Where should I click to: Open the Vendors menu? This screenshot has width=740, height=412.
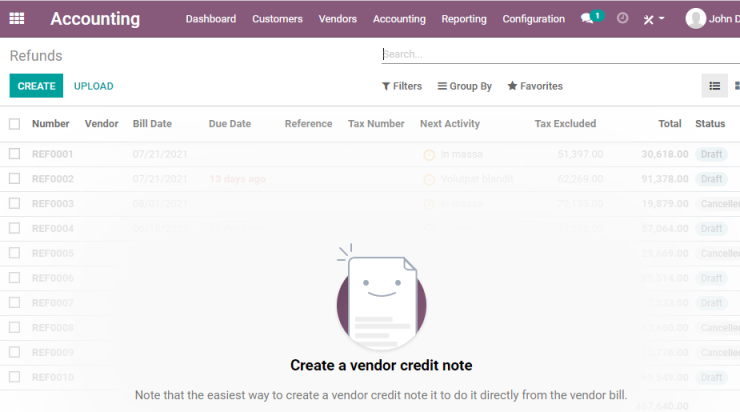coord(338,19)
